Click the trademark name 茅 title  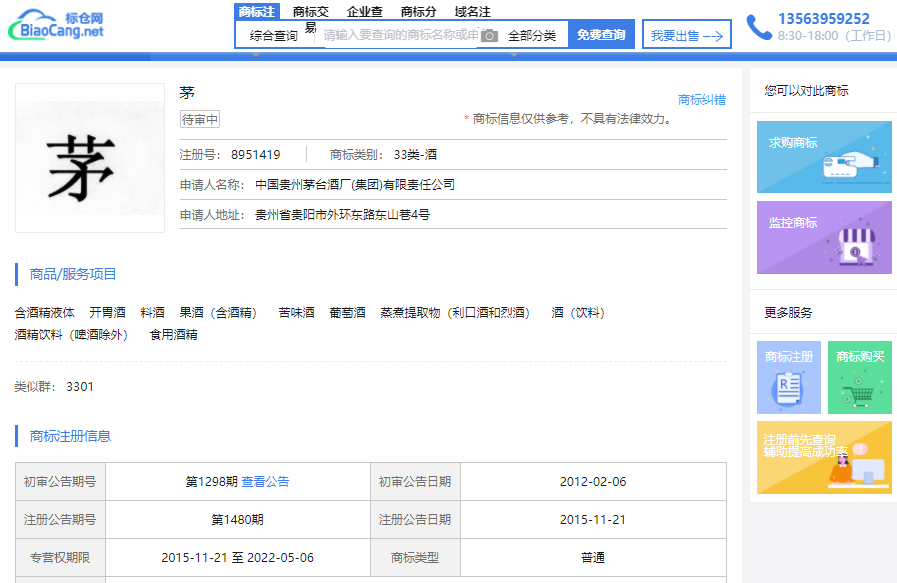(x=187, y=93)
